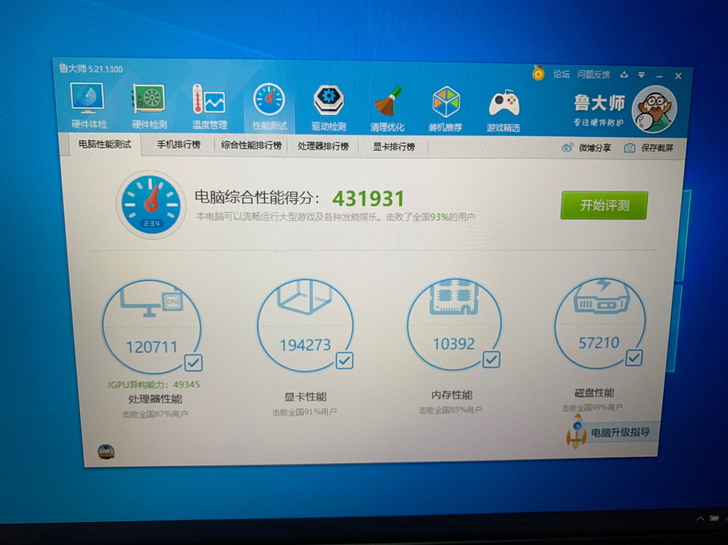728x545 pixels.
Task: Toggle the 磁盘性能 test checkbox
Action: pos(634,358)
